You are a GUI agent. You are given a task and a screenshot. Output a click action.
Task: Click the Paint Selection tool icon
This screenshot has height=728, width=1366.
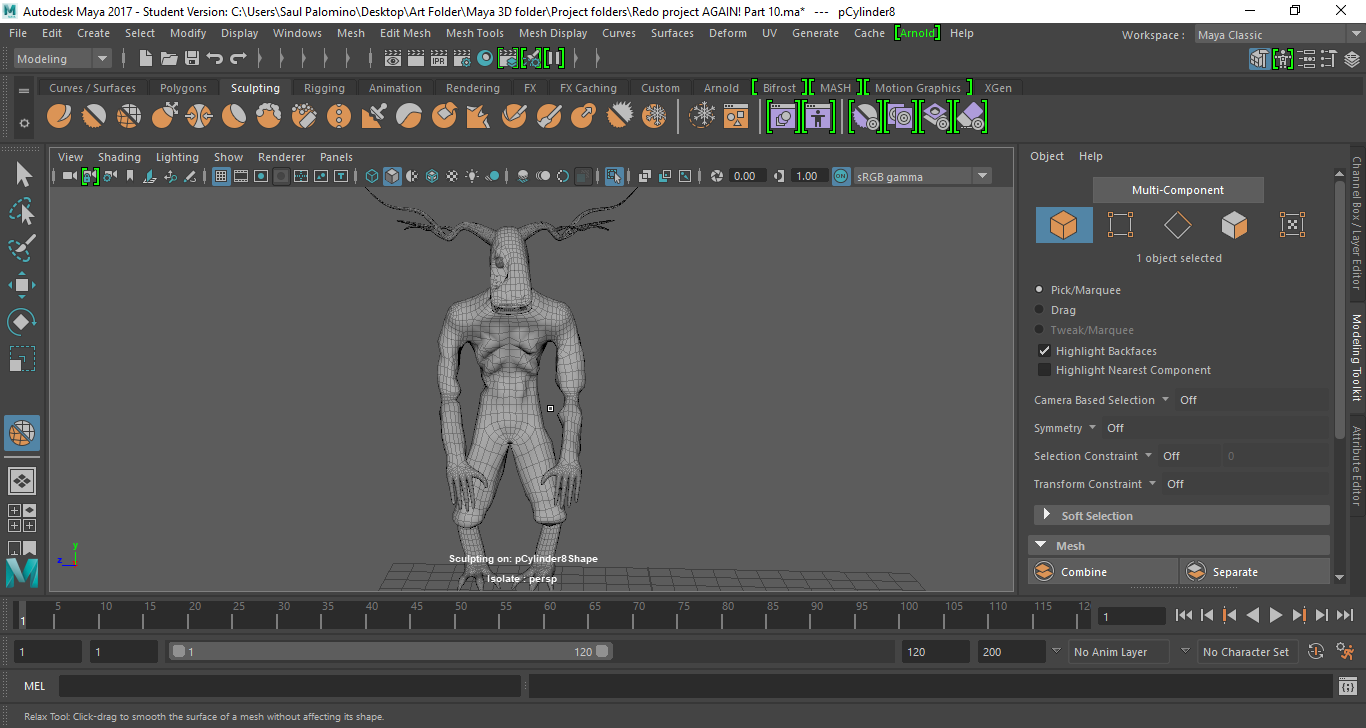click(x=22, y=248)
